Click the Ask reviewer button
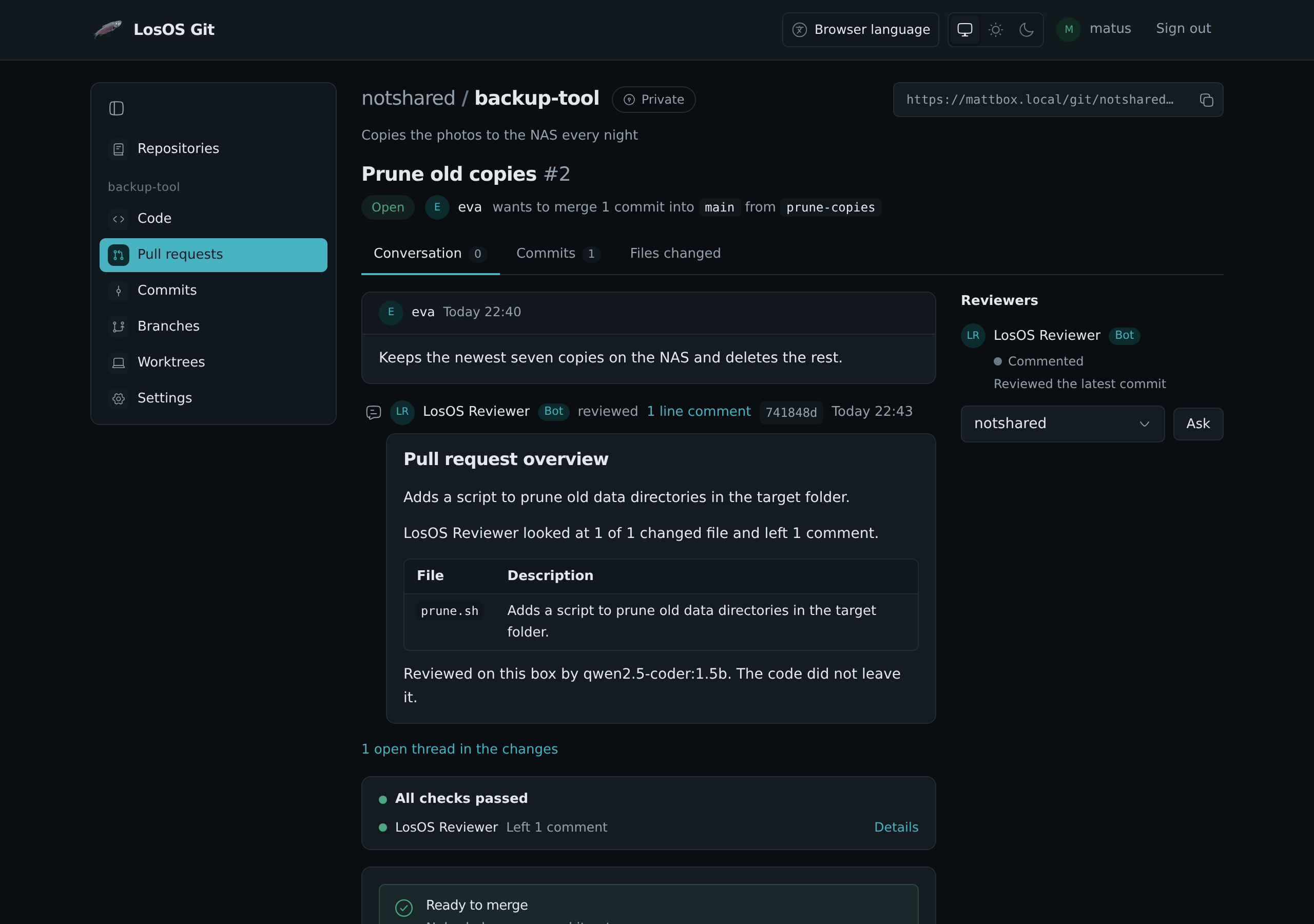 pyautogui.click(x=1198, y=423)
